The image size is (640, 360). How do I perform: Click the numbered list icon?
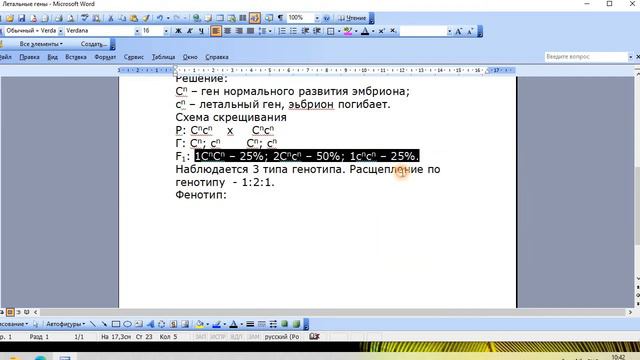tap(282, 31)
